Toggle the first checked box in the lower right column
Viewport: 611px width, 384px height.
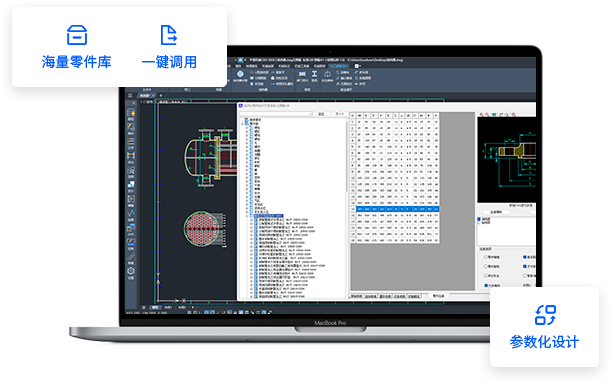point(525,257)
